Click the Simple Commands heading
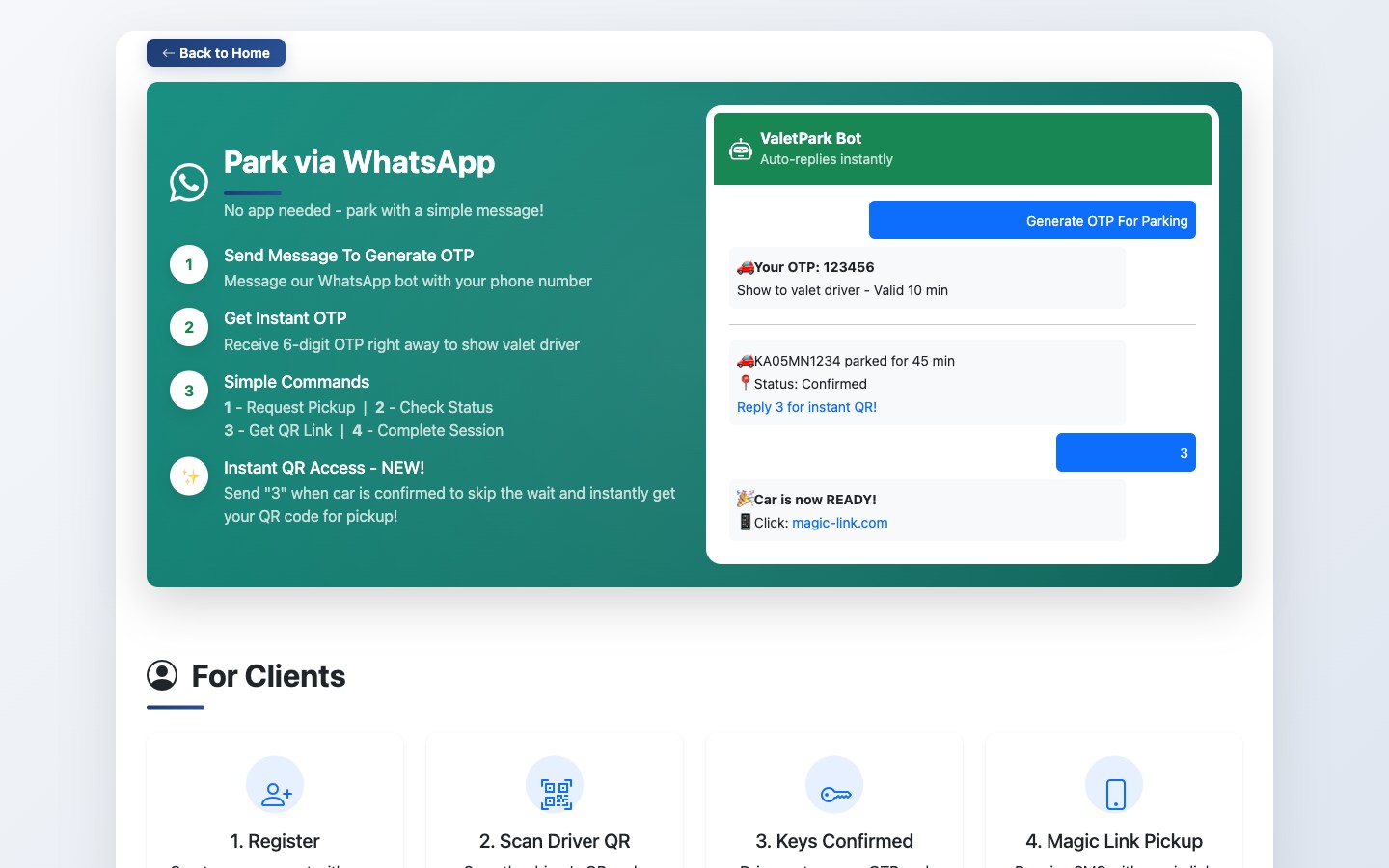This screenshot has height=868, width=1389. pyautogui.click(x=297, y=382)
